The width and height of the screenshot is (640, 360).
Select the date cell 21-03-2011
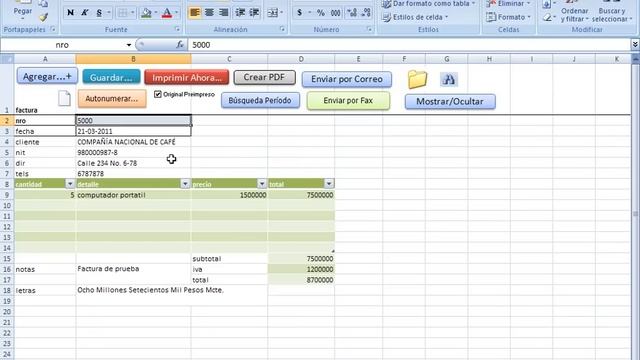coord(133,131)
